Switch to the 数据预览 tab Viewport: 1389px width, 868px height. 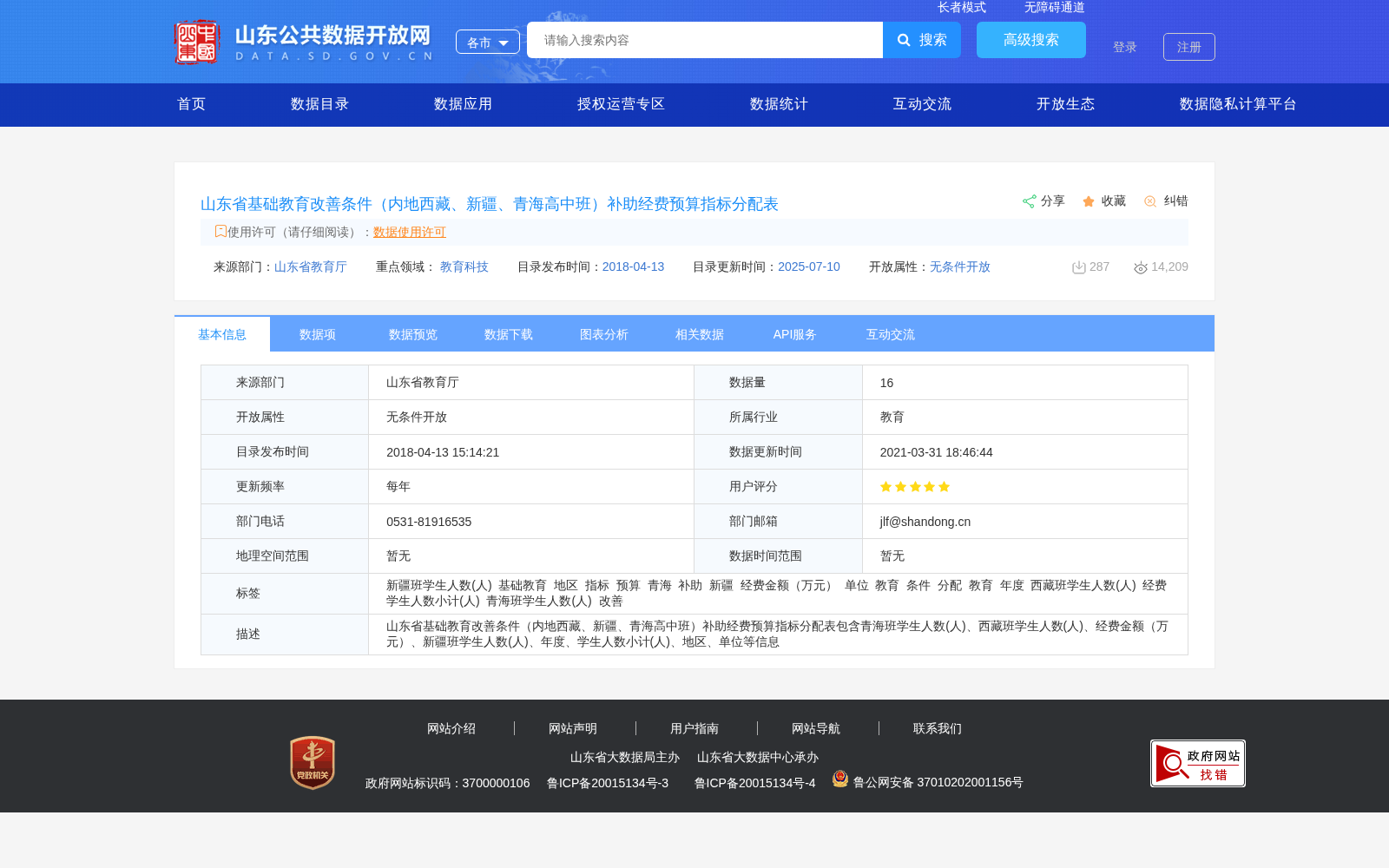(x=413, y=334)
